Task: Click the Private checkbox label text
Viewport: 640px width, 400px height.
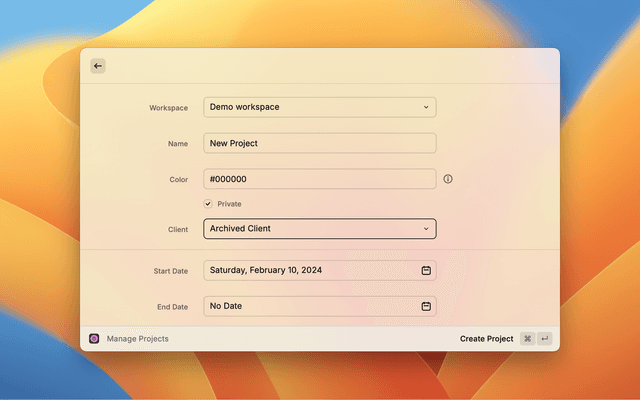Action: pyautogui.click(x=229, y=204)
